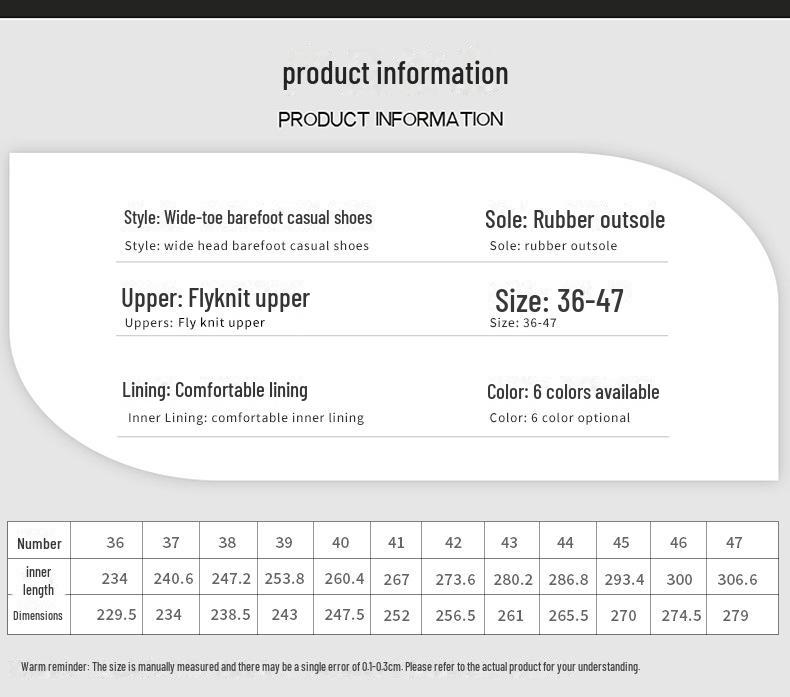Click the uppercase "PRODUCT INFORMATION" subtitle

pos(391,119)
